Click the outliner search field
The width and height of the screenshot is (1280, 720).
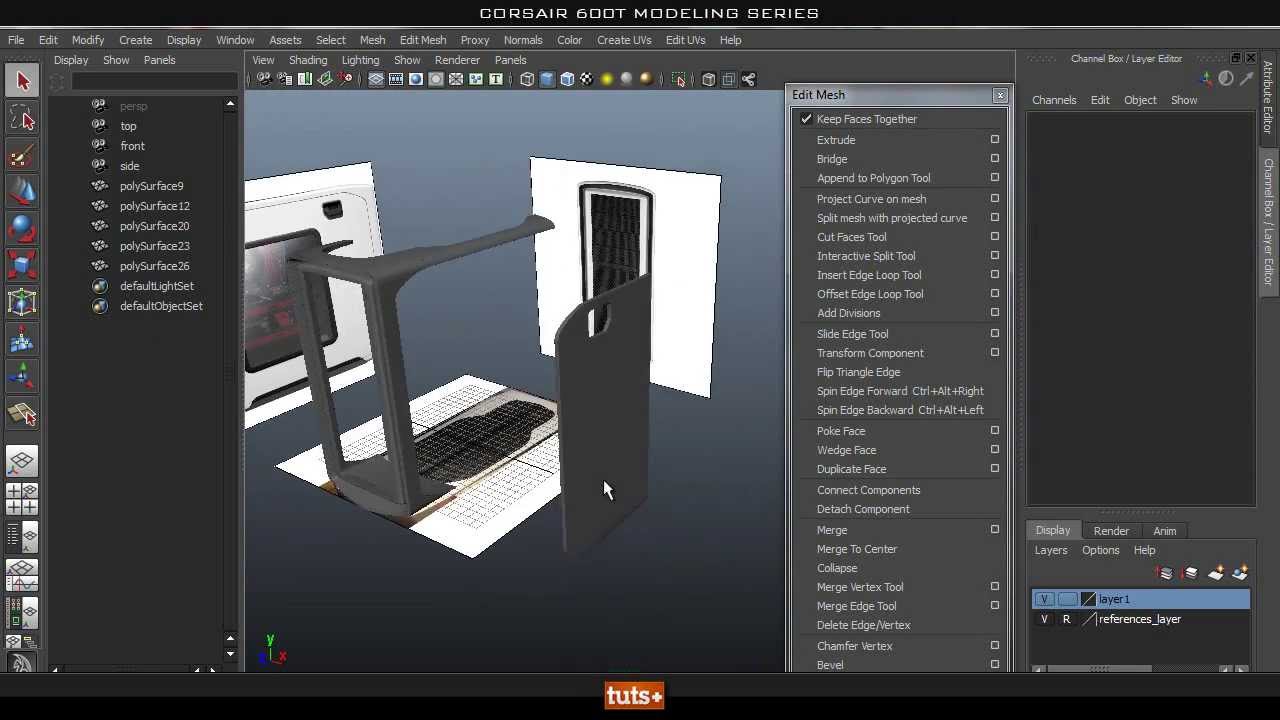coord(155,81)
